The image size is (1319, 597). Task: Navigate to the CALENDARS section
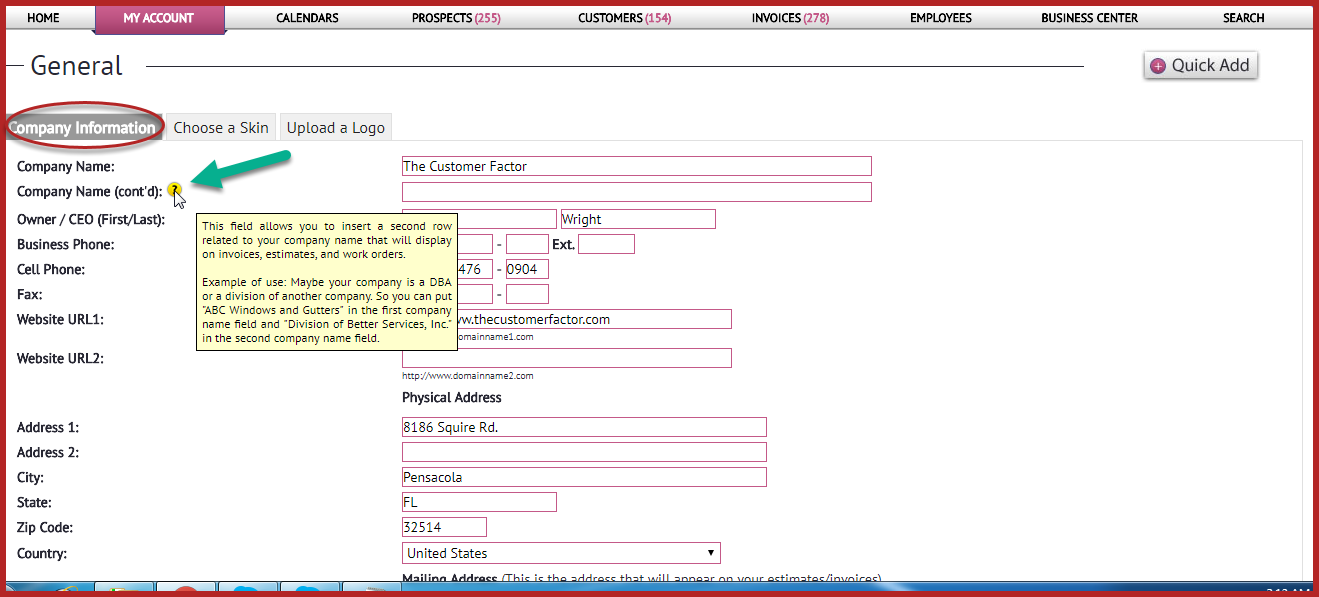click(x=306, y=17)
